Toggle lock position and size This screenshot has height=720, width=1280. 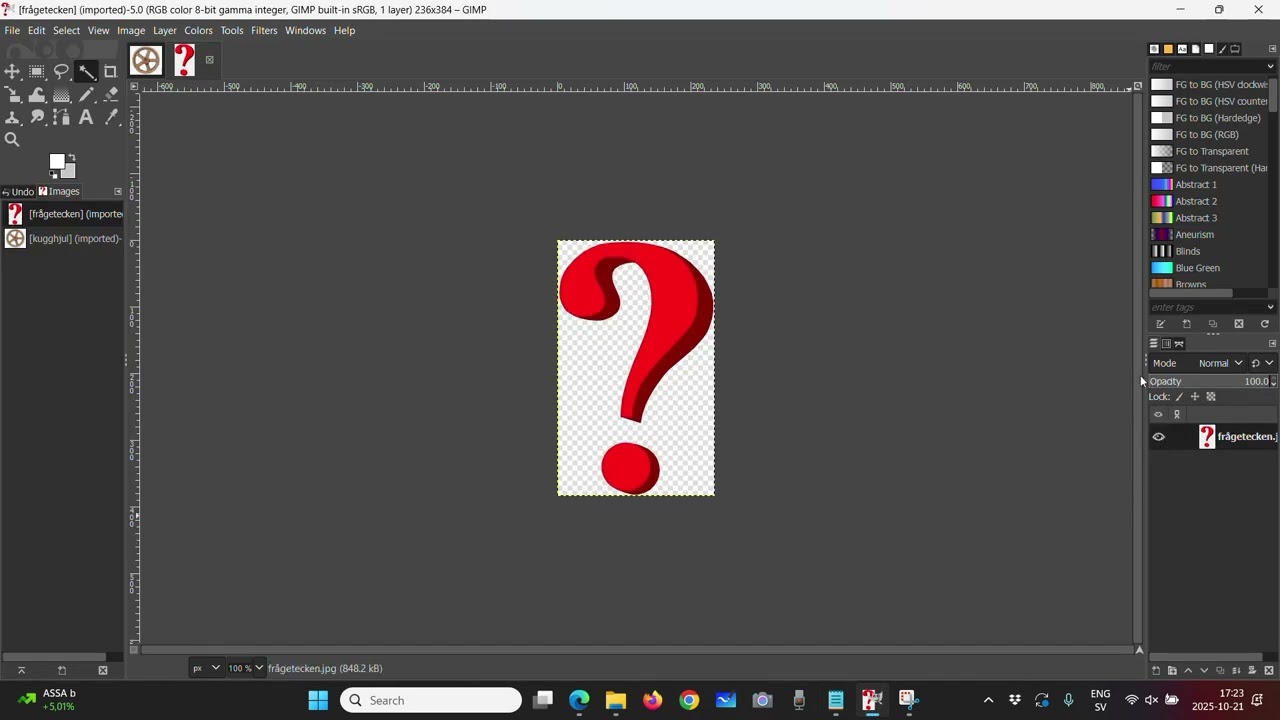pyautogui.click(x=1194, y=397)
